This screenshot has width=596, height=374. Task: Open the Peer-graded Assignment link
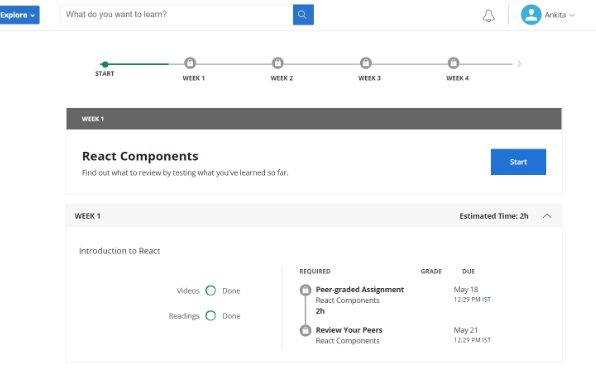coord(360,290)
